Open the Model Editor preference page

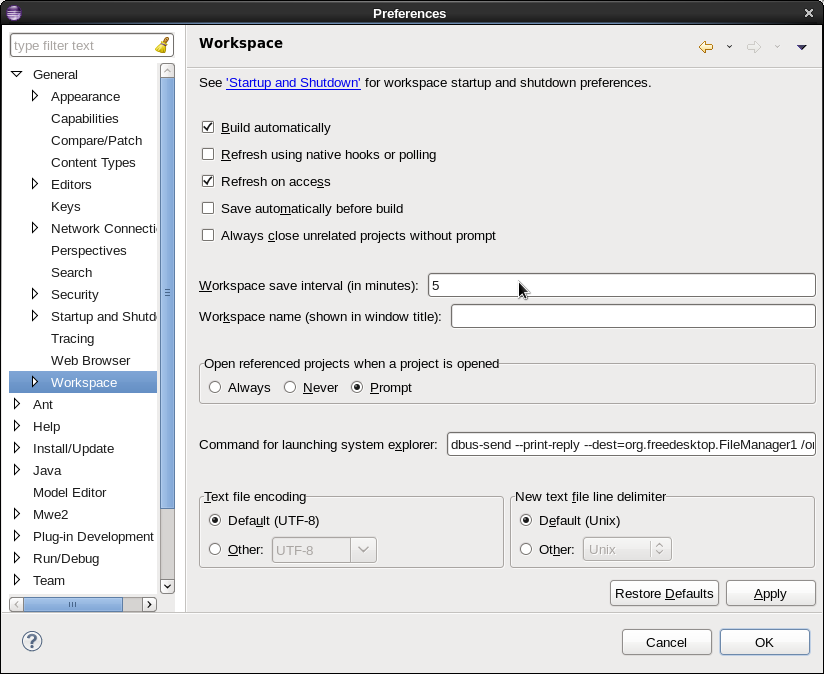pos(69,492)
